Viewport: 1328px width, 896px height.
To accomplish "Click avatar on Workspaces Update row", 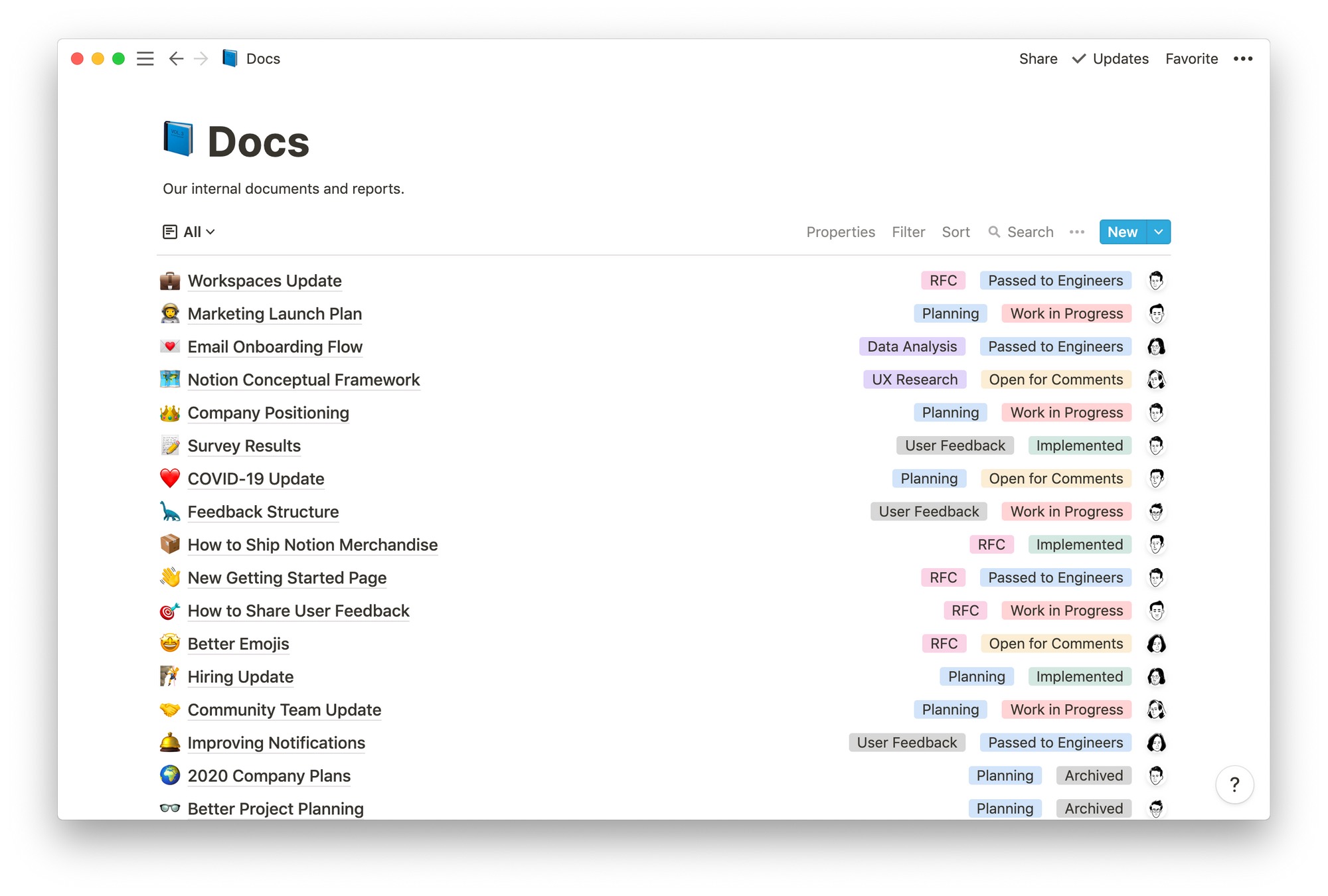I will (x=1156, y=281).
